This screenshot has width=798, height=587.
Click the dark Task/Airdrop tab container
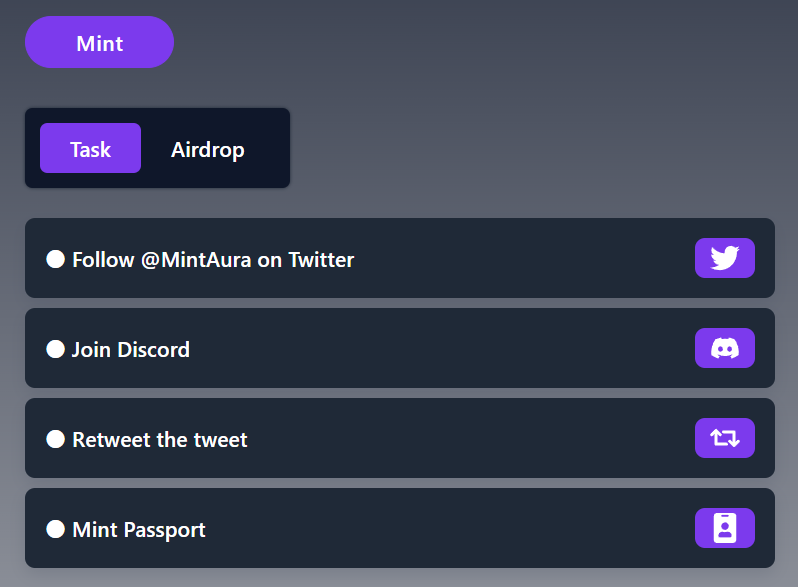pyautogui.click(x=157, y=148)
